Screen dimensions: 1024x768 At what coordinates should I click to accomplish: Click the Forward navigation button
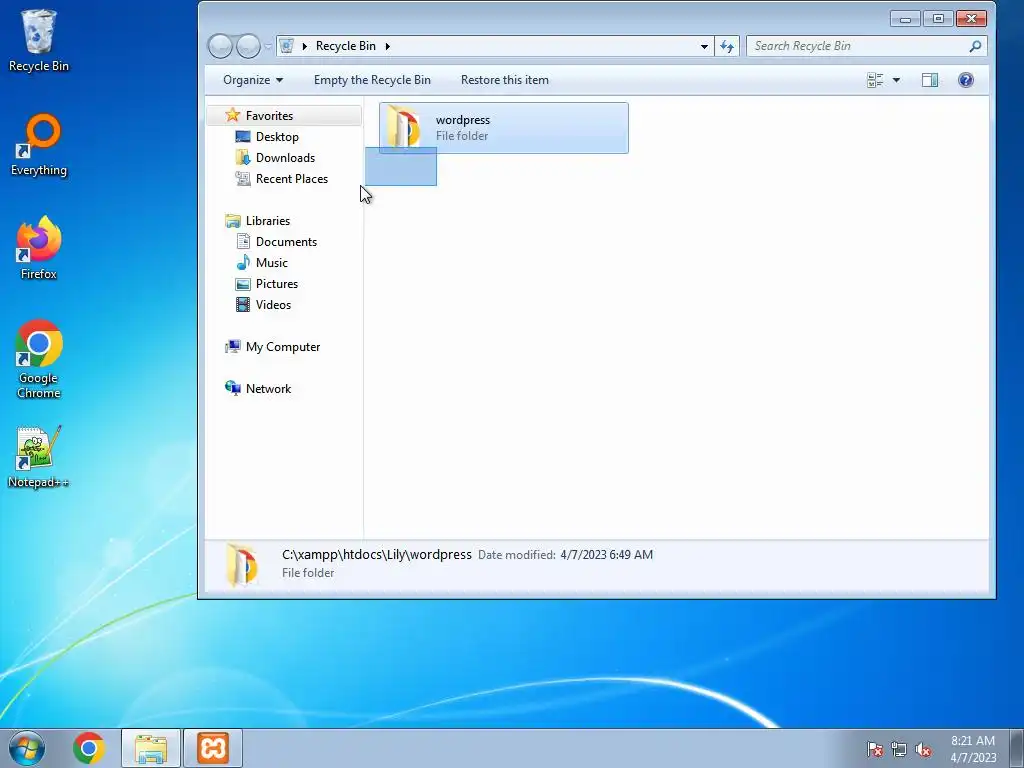click(x=248, y=46)
